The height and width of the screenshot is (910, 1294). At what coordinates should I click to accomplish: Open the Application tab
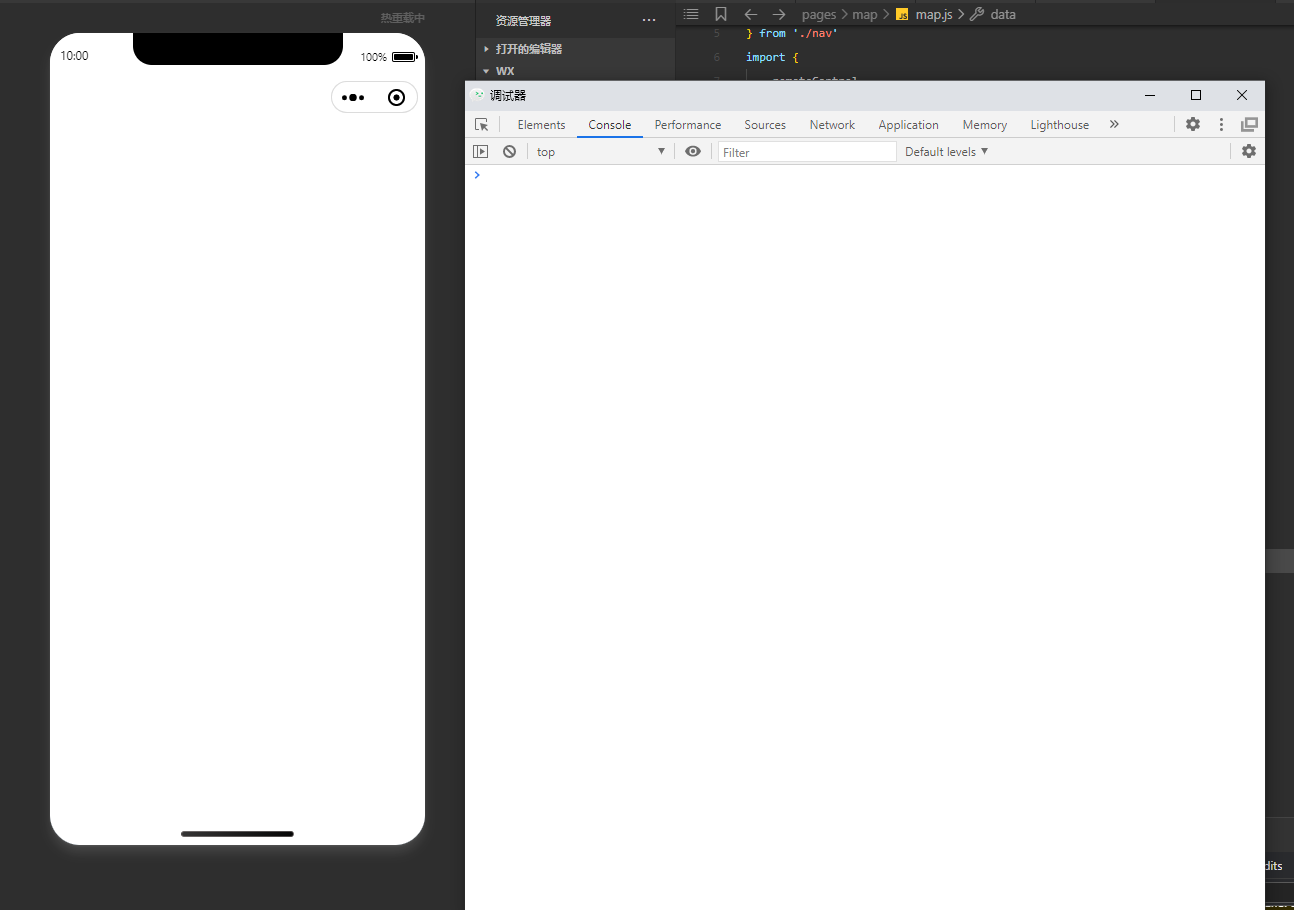click(x=908, y=125)
